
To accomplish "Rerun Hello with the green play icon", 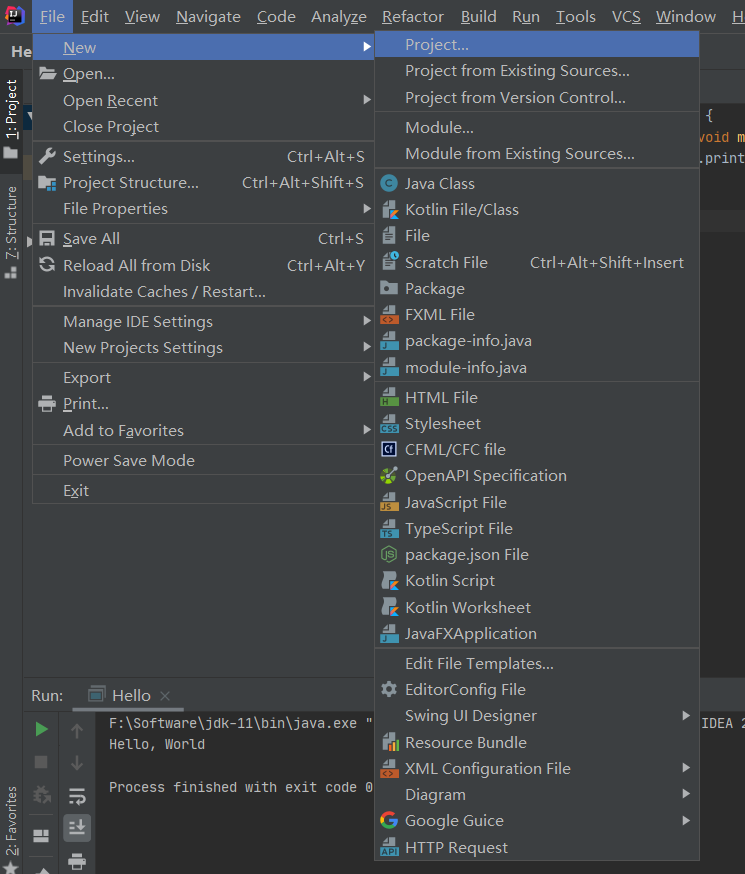I will (x=41, y=729).
